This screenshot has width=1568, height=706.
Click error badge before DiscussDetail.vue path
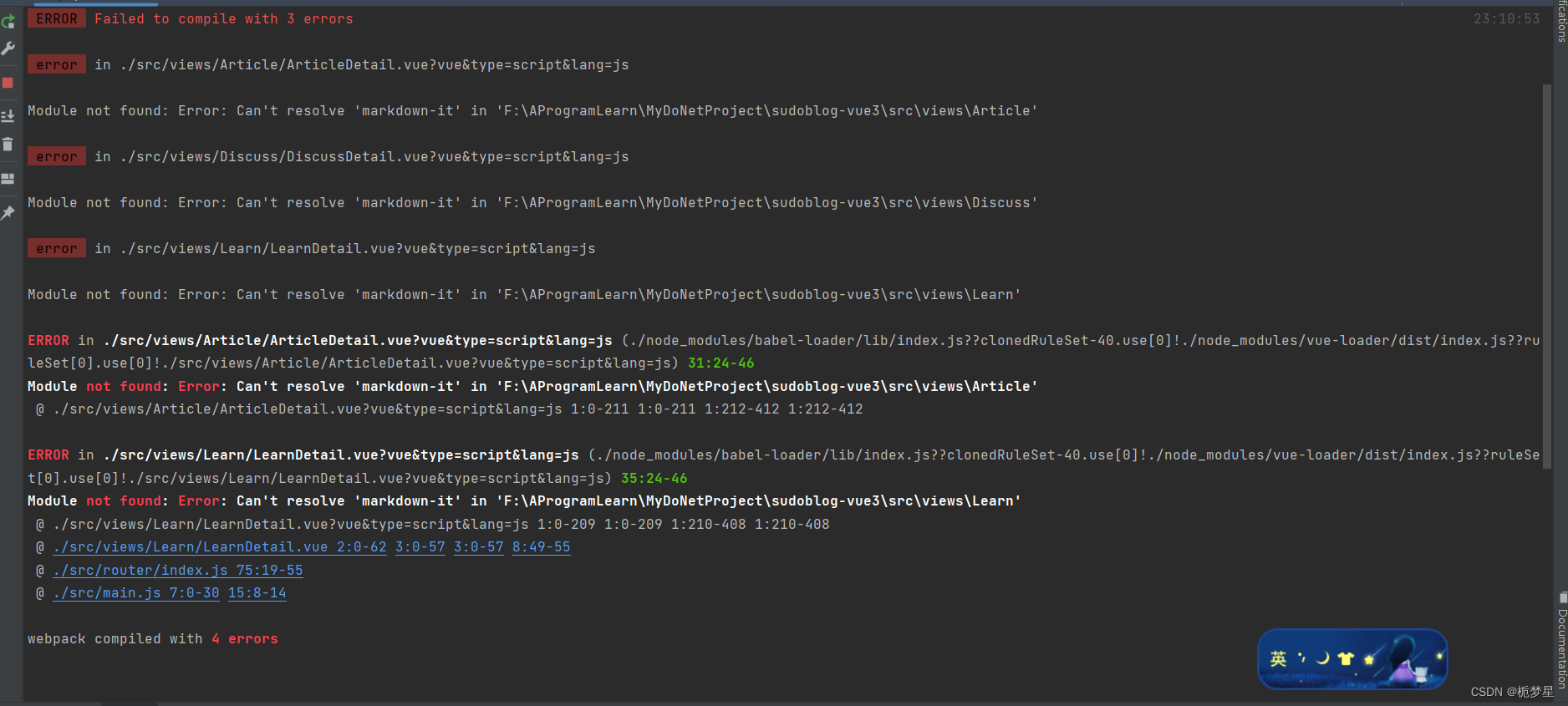[57, 156]
